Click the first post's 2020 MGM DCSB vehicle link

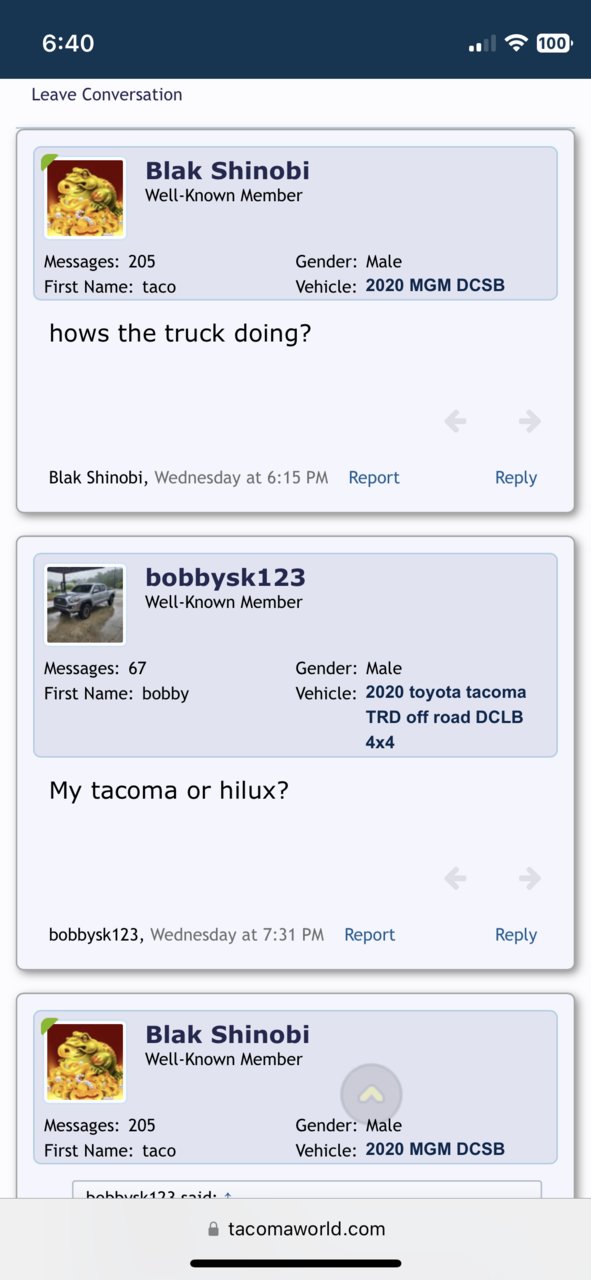tap(435, 286)
